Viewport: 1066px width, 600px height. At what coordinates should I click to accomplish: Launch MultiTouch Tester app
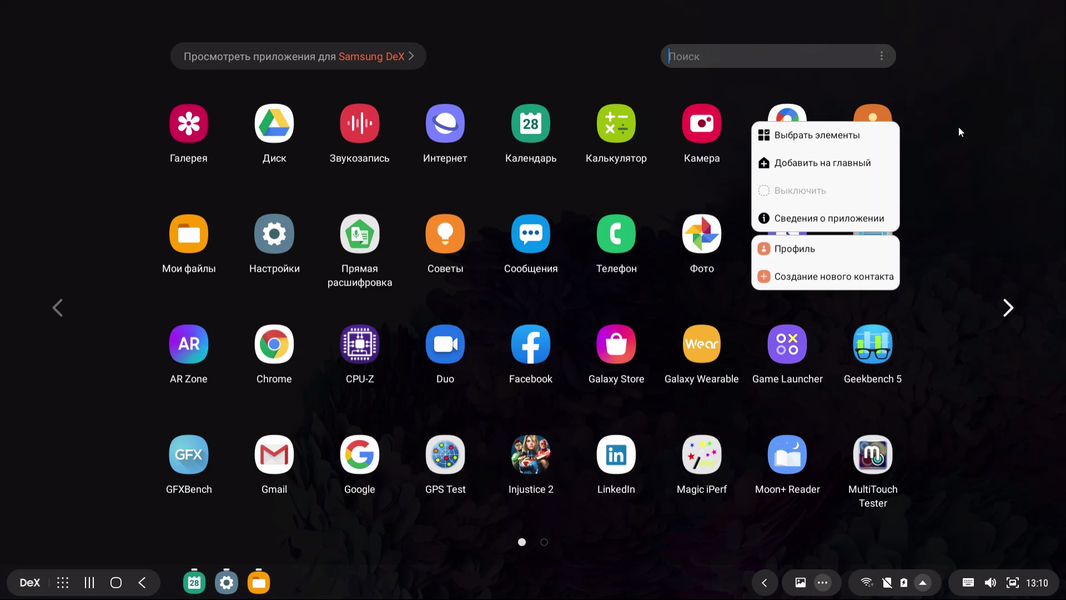click(x=873, y=455)
